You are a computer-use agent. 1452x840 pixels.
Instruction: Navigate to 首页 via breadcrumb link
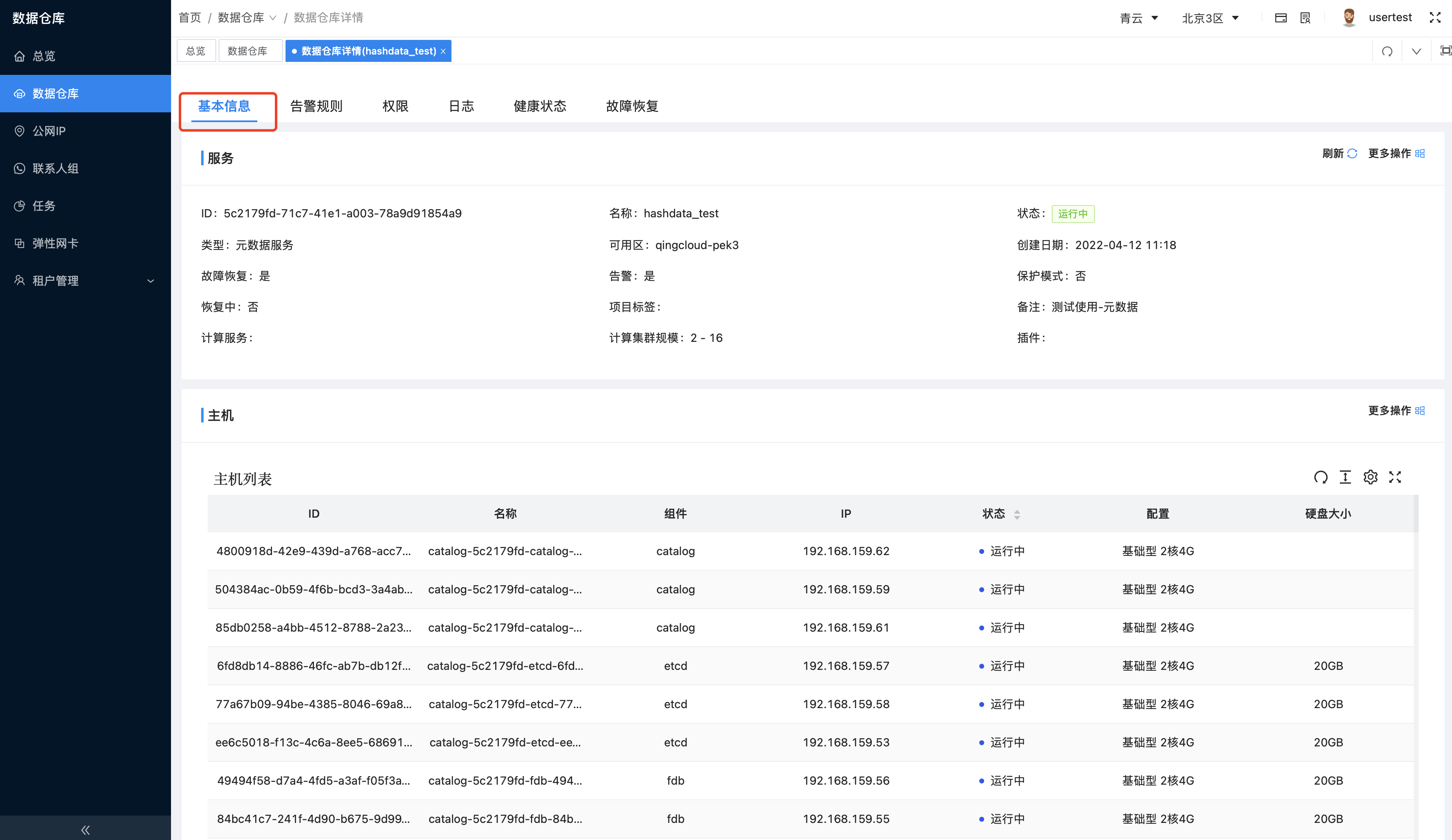(x=190, y=18)
